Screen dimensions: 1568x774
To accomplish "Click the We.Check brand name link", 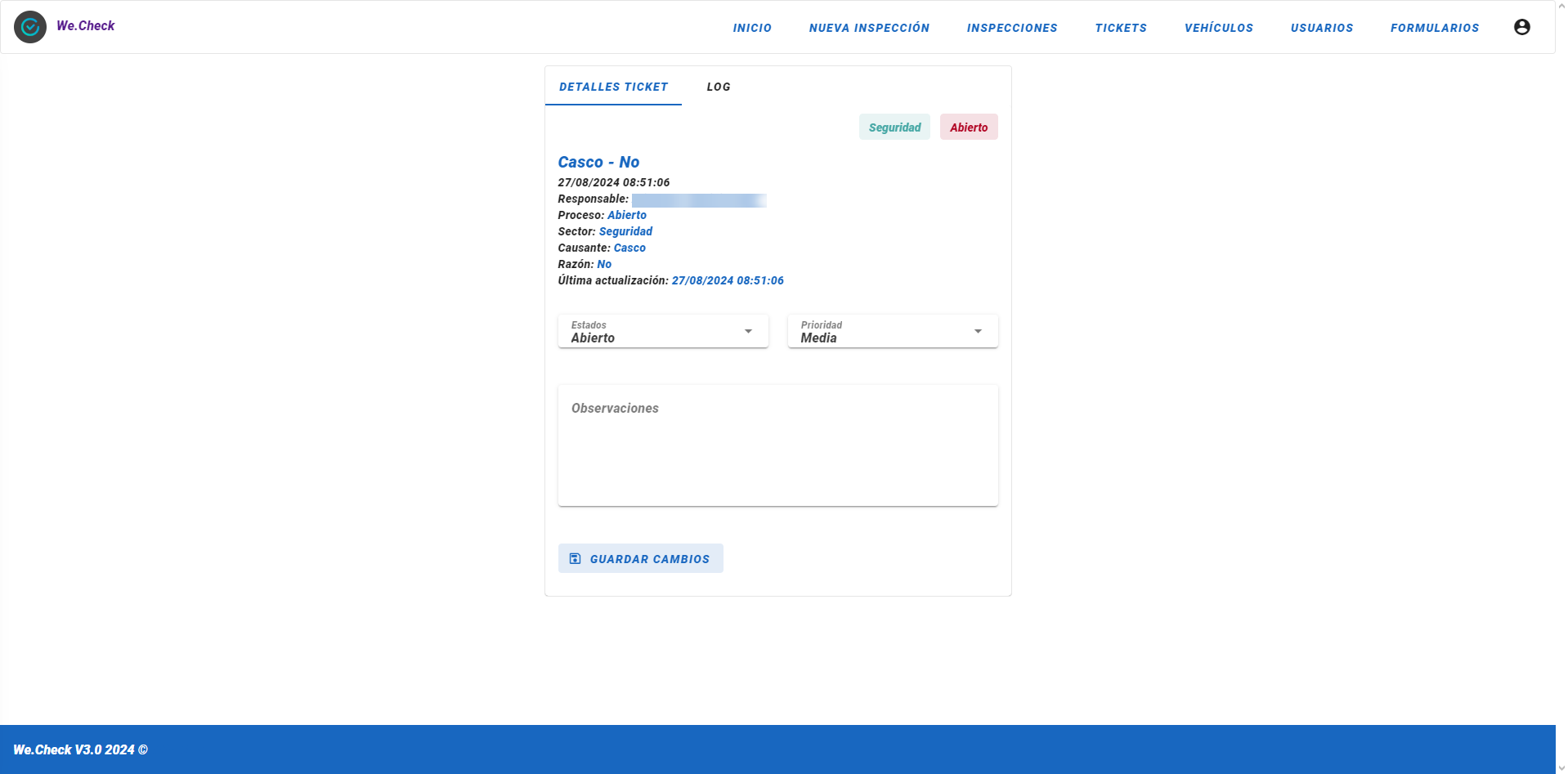I will tap(86, 26).
